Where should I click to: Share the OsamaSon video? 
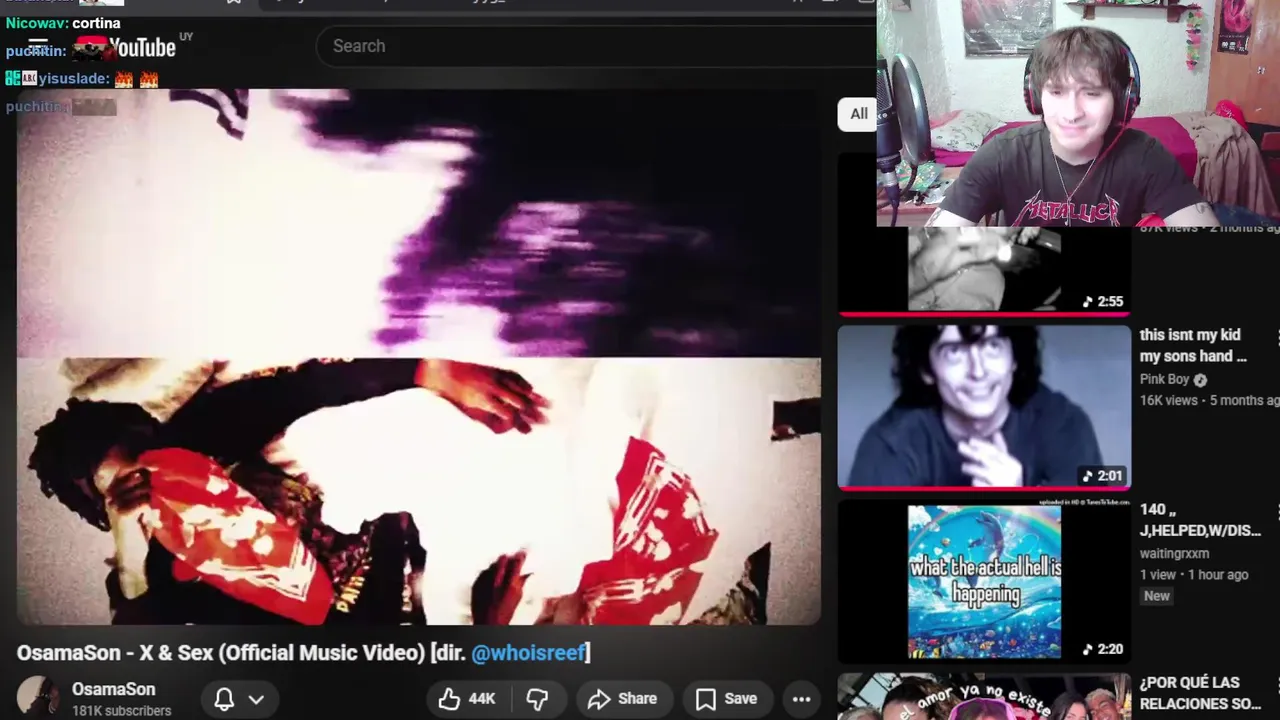[x=623, y=699]
